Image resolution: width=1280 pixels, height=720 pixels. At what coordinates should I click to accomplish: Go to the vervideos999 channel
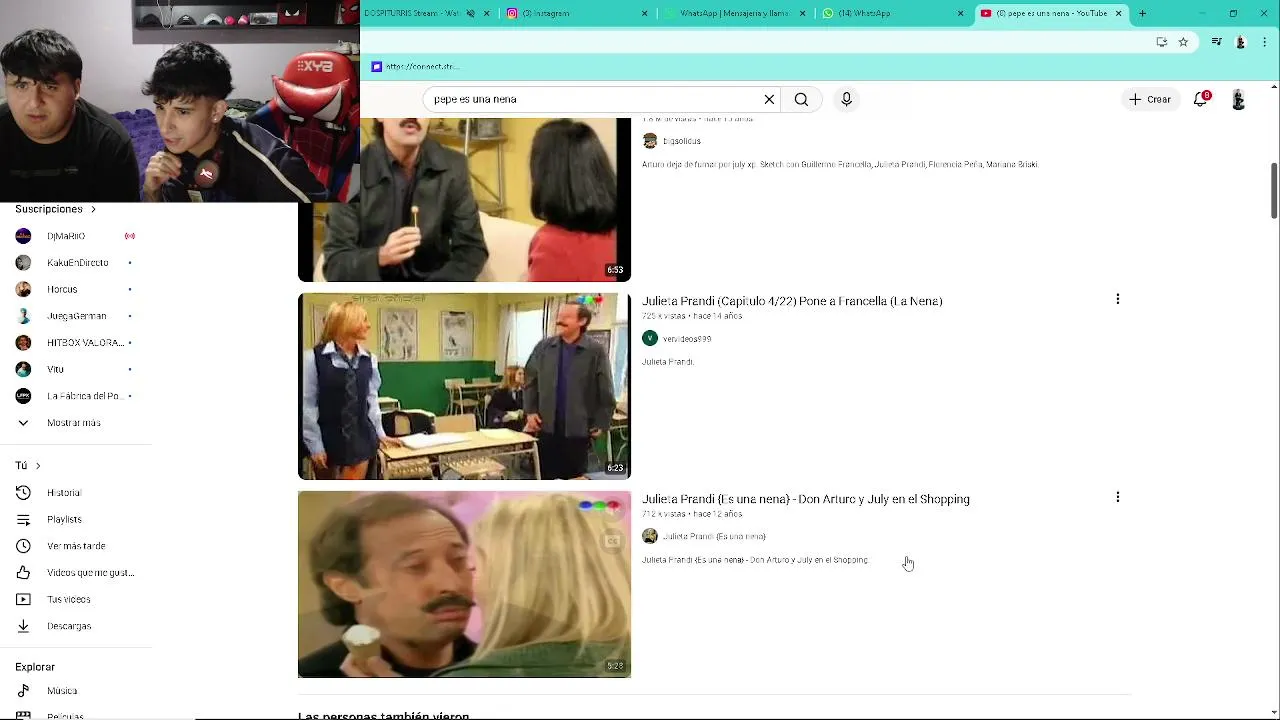click(x=687, y=339)
